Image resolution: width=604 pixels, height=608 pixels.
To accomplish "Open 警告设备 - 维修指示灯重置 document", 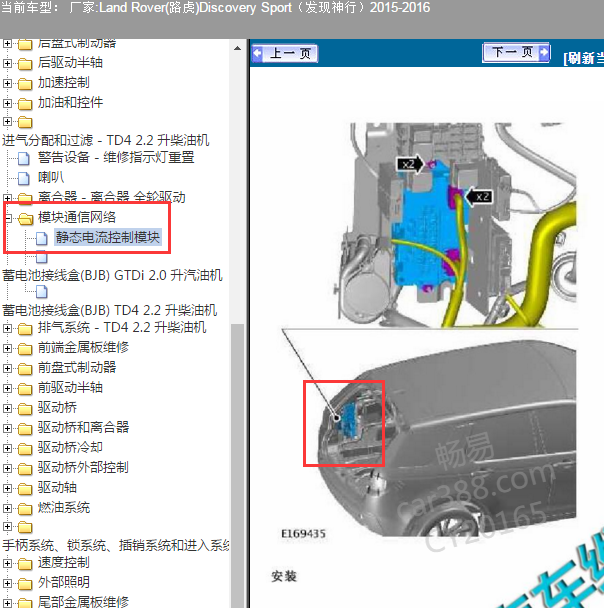I will click(x=116, y=157).
